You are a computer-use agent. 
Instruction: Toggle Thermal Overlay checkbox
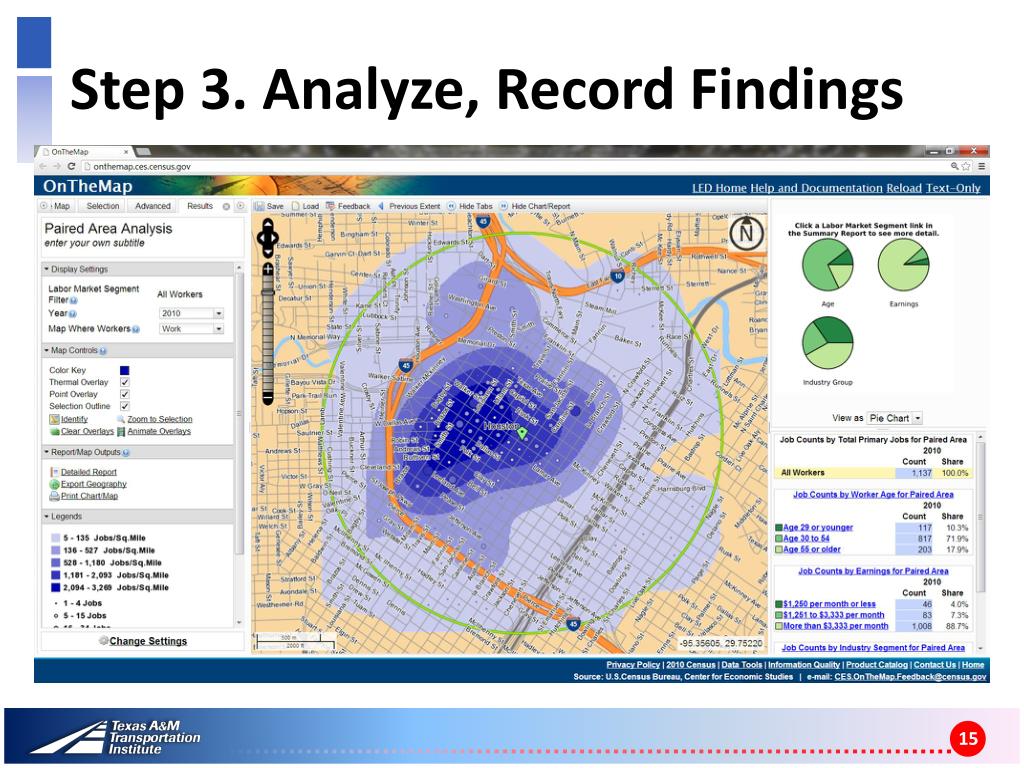[125, 382]
